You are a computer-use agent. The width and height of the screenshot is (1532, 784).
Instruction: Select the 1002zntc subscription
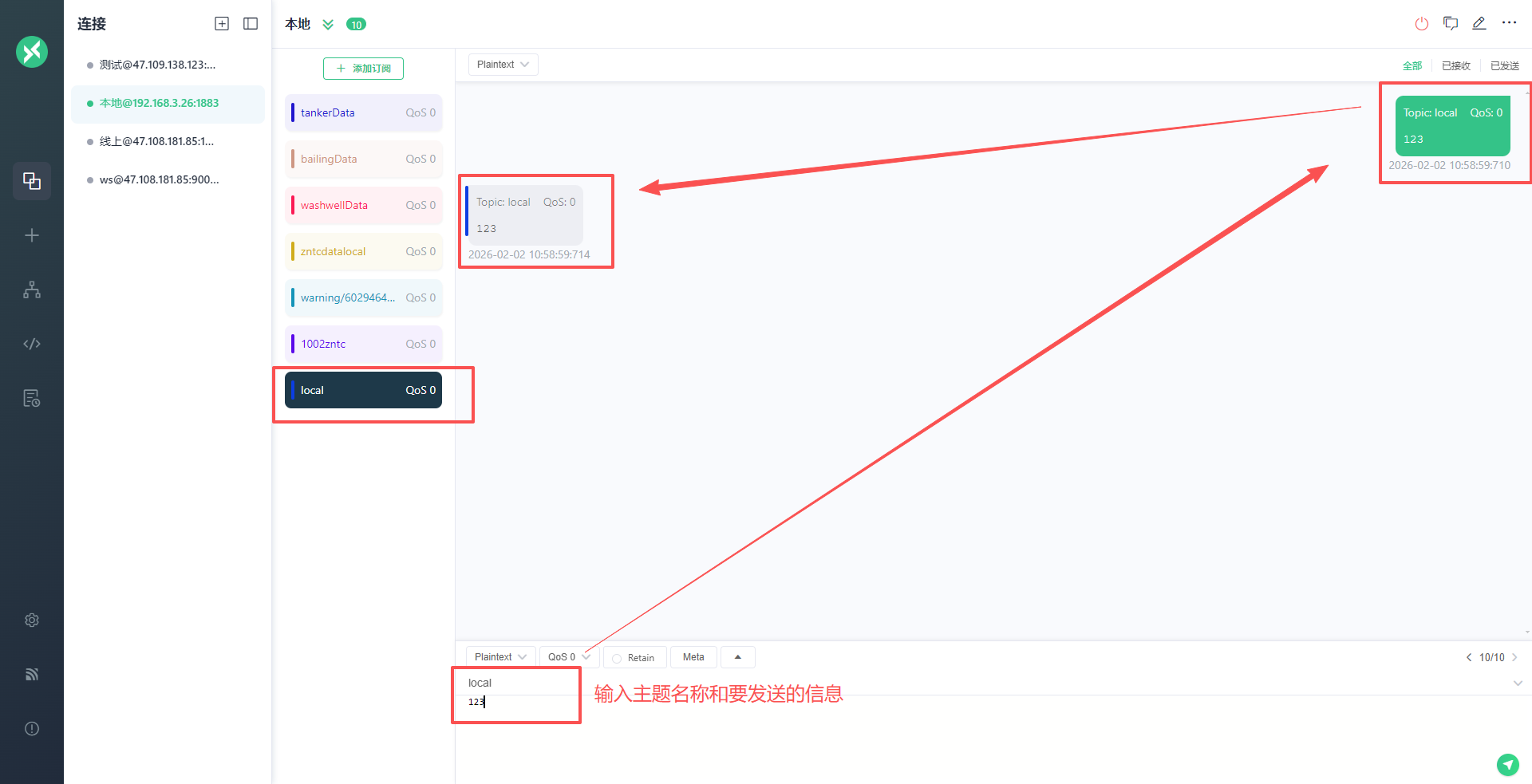pyautogui.click(x=363, y=344)
